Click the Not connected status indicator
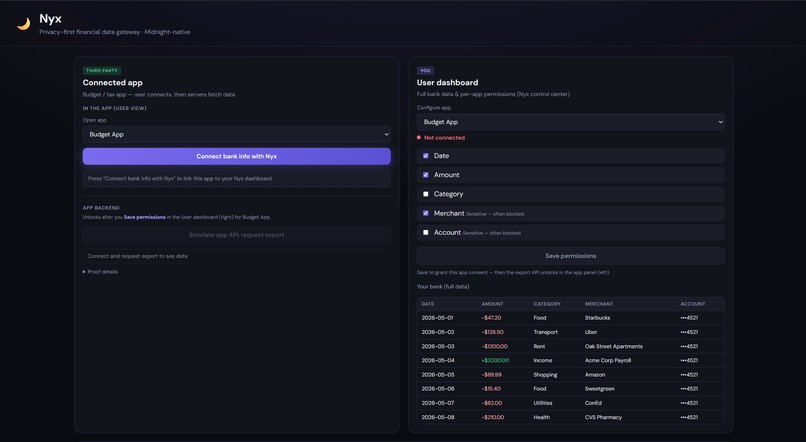 point(441,138)
